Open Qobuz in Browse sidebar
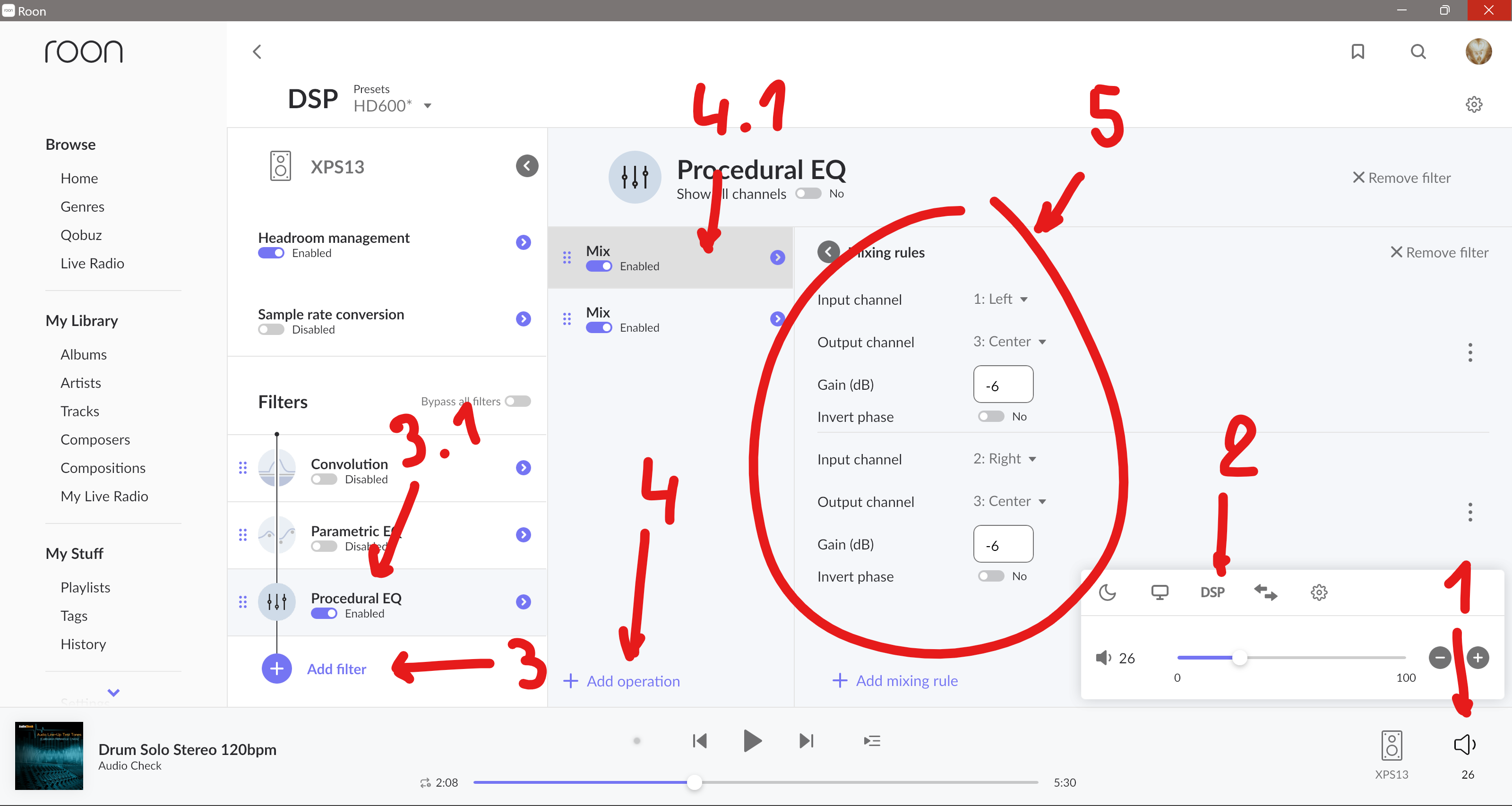1512x806 pixels. tap(81, 235)
